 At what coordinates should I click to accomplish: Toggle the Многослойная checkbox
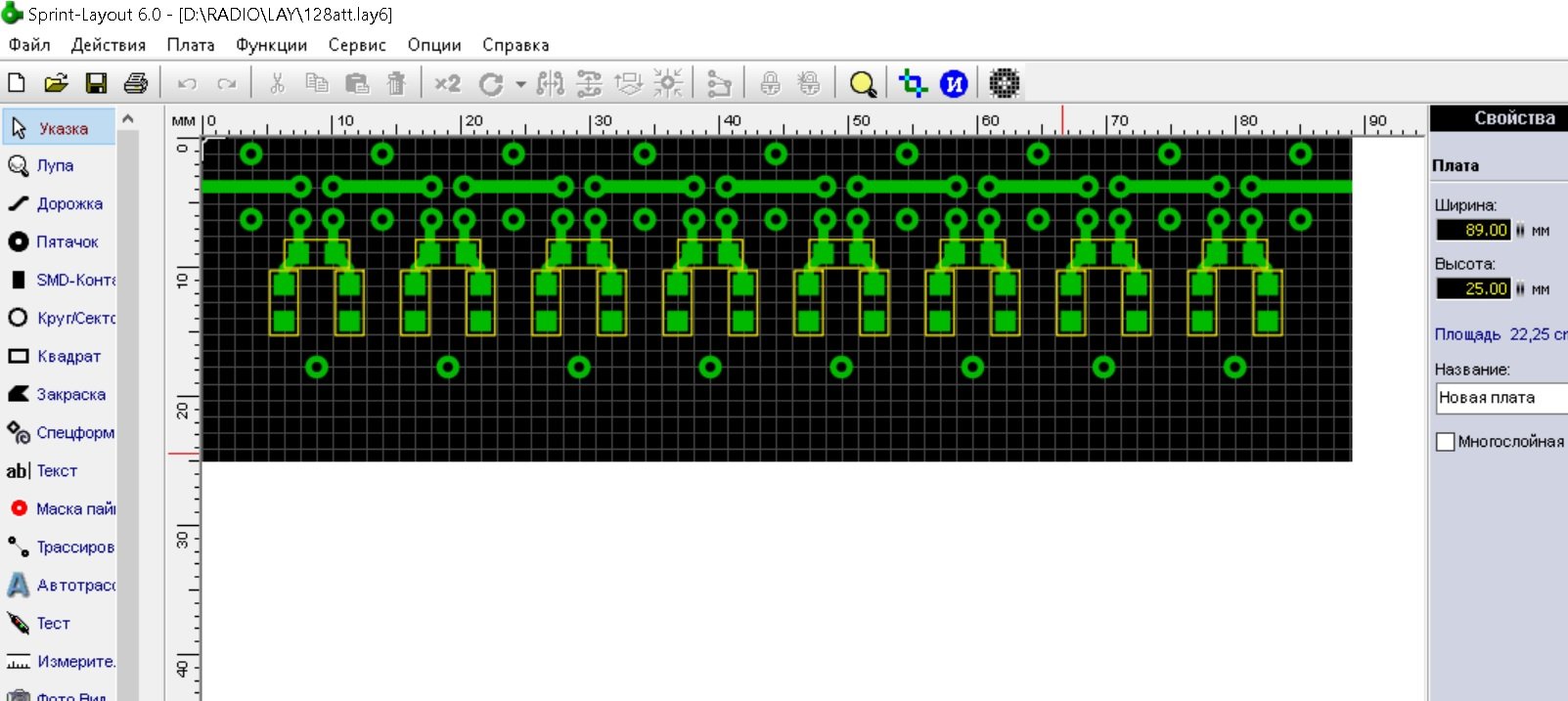coord(1445,442)
